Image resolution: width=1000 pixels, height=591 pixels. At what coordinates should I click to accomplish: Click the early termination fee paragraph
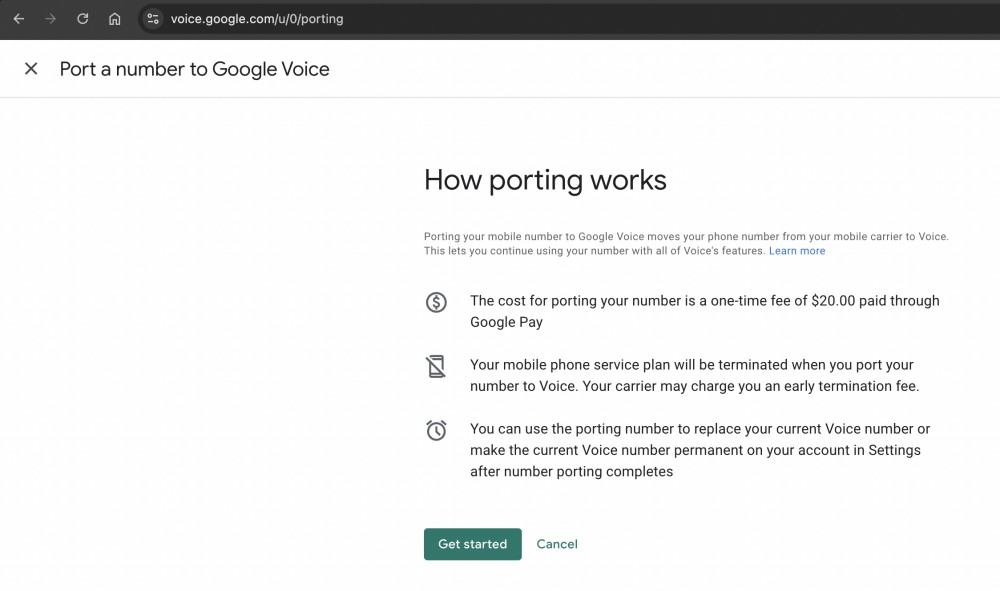[695, 376]
